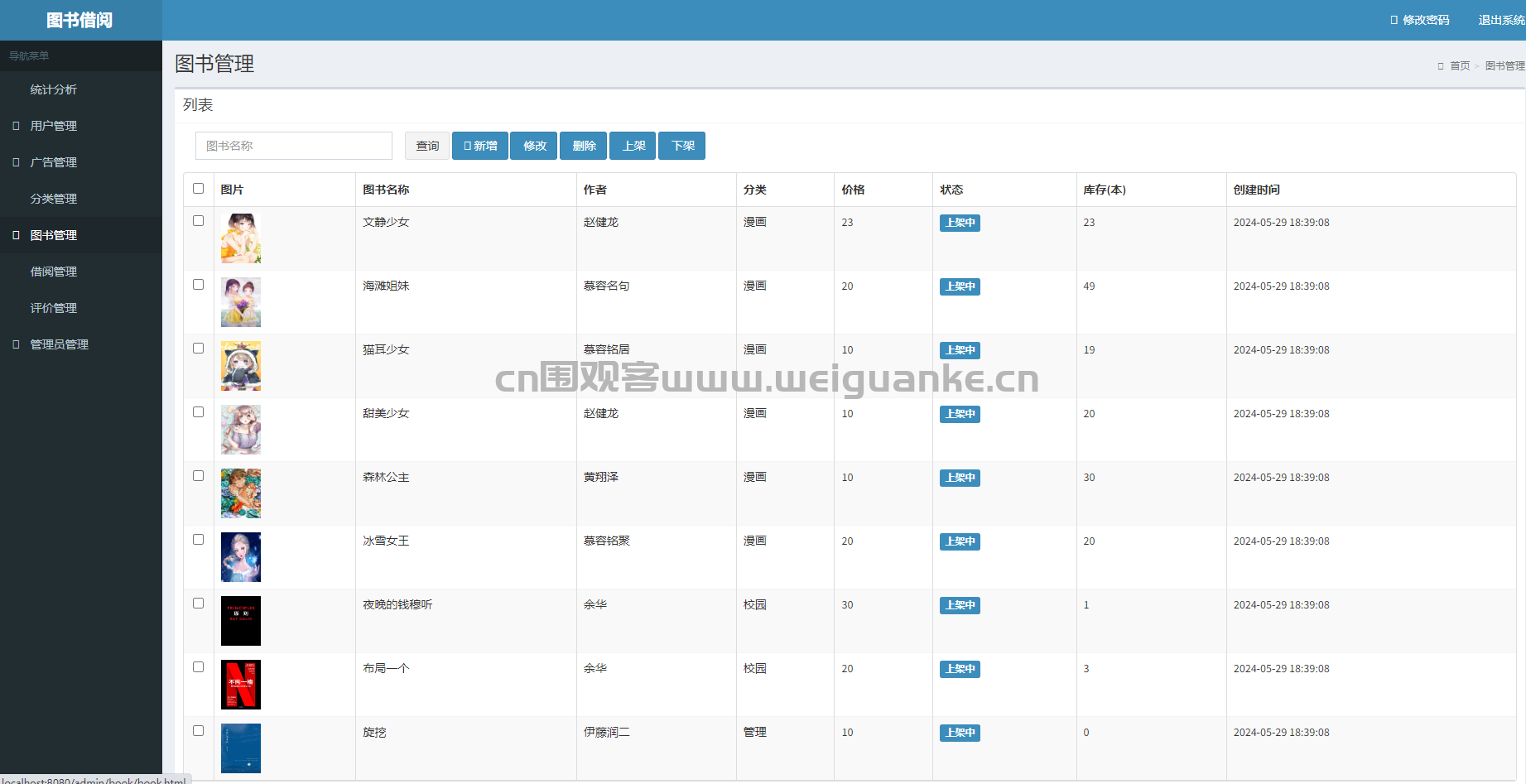
Task: Click the 下架 button
Action: pyautogui.click(x=681, y=146)
